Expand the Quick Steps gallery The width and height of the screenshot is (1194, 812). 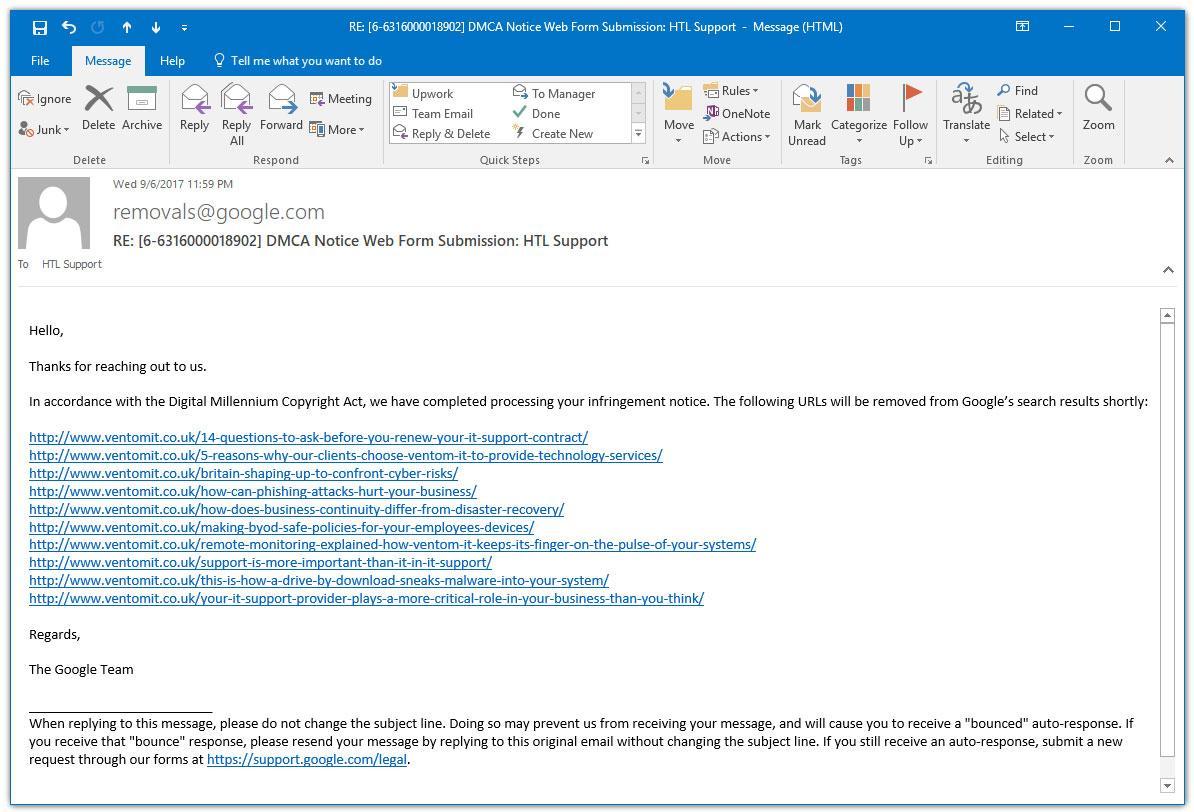pyautogui.click(x=638, y=134)
